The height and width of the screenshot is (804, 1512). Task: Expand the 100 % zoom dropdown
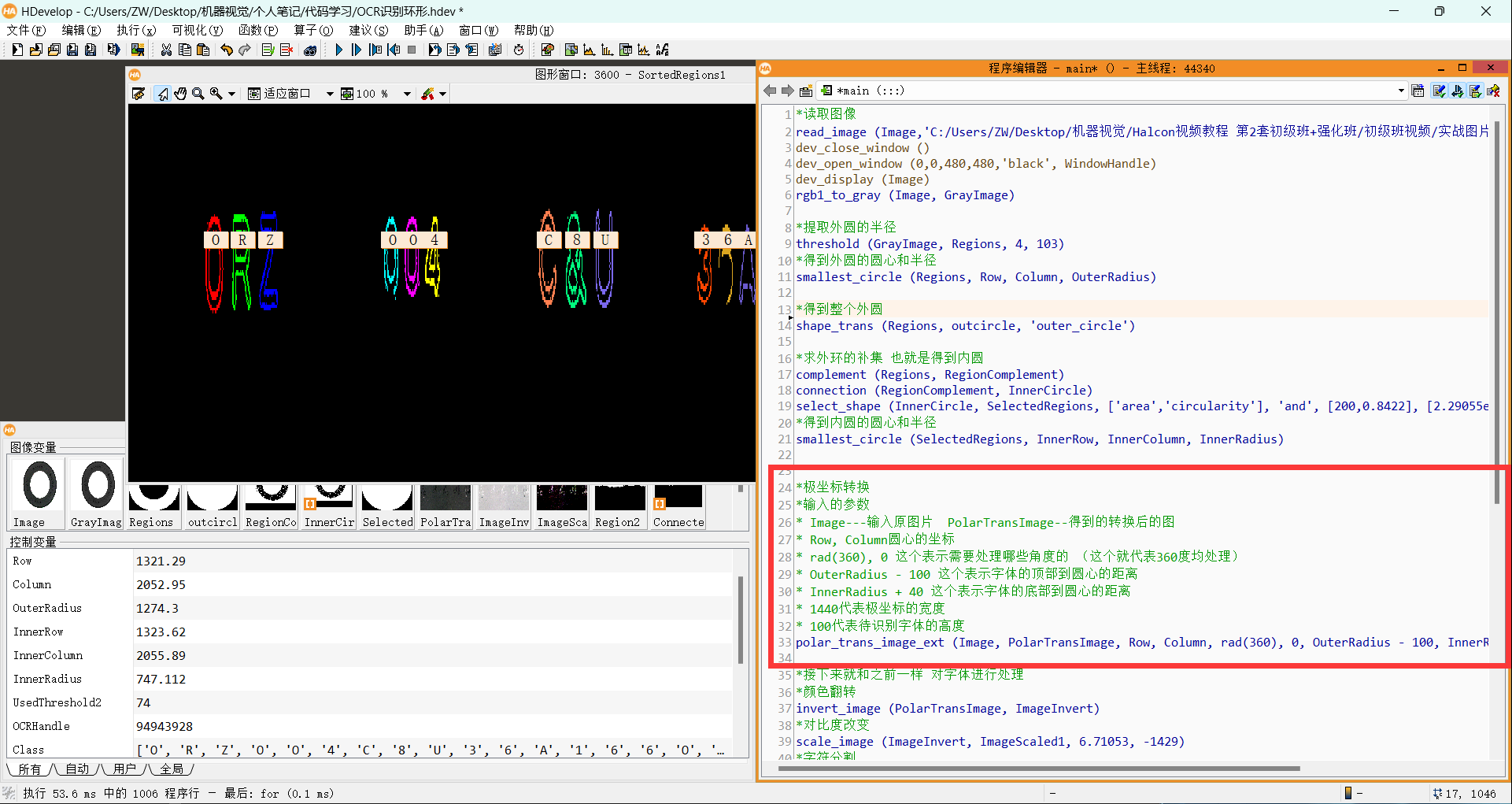(407, 94)
